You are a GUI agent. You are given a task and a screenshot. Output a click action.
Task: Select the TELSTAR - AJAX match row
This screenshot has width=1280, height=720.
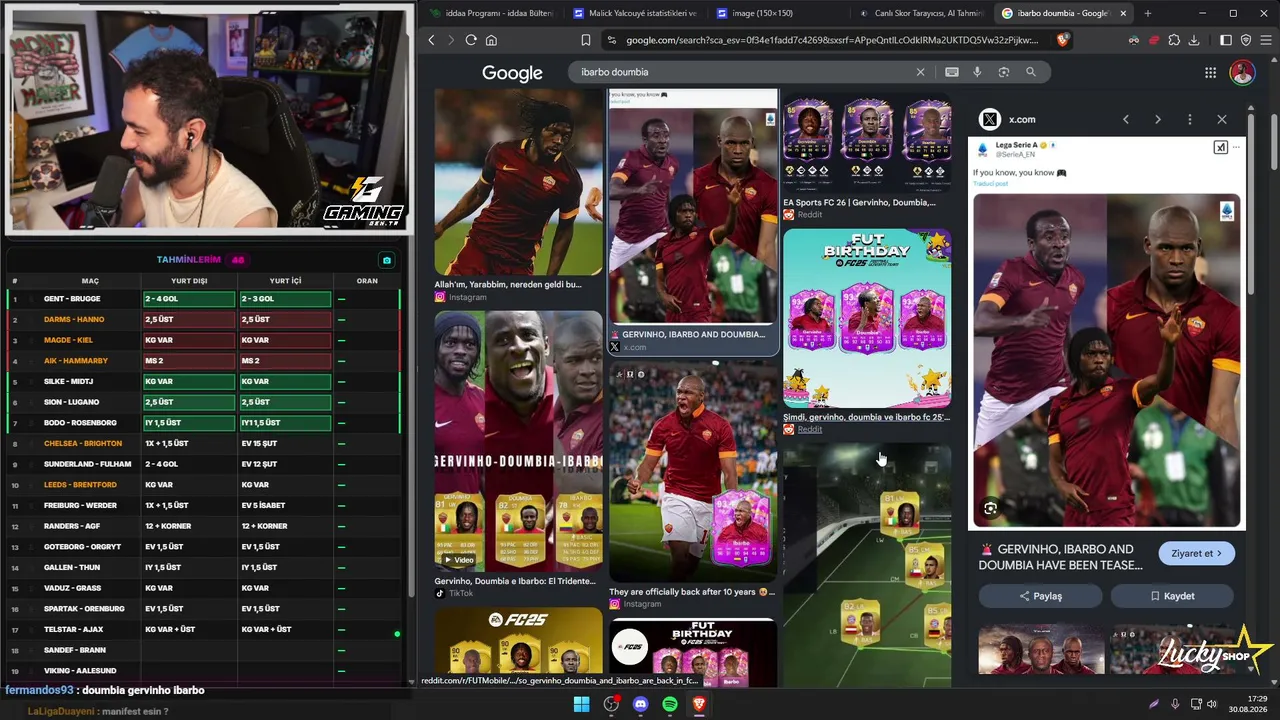pyautogui.click(x=203, y=629)
